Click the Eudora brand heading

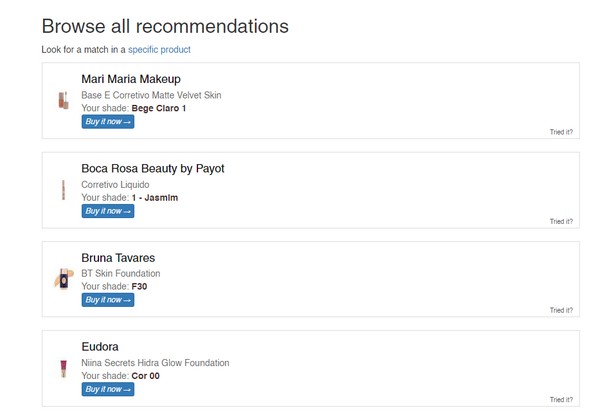click(x=100, y=347)
